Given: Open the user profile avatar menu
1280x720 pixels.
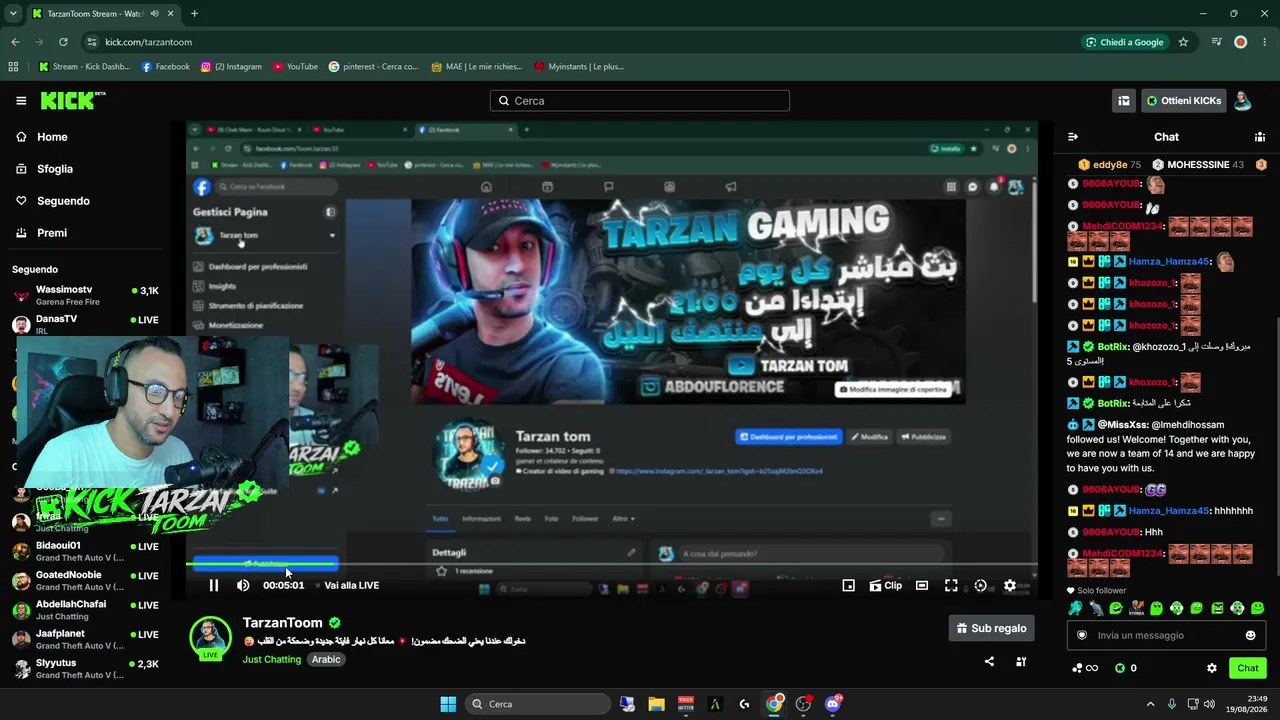Looking at the screenshot, I should (1242, 101).
